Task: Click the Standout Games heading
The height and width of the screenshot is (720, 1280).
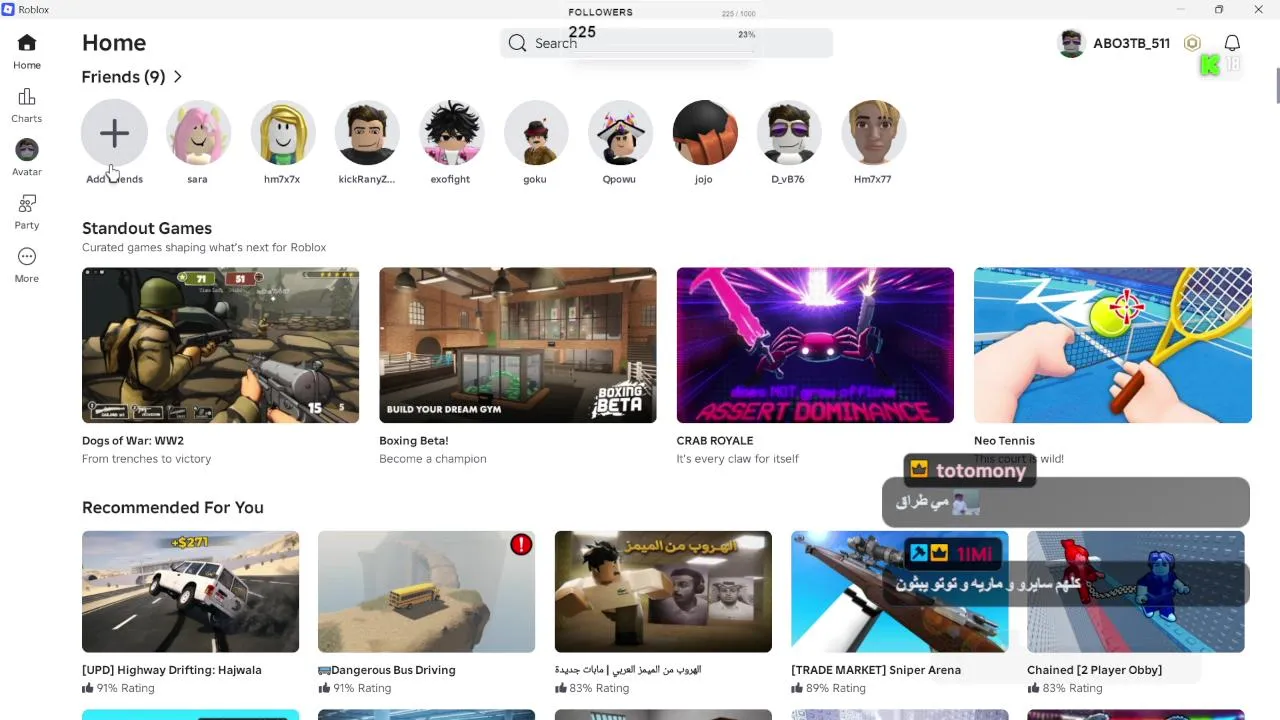Action: coord(147,228)
